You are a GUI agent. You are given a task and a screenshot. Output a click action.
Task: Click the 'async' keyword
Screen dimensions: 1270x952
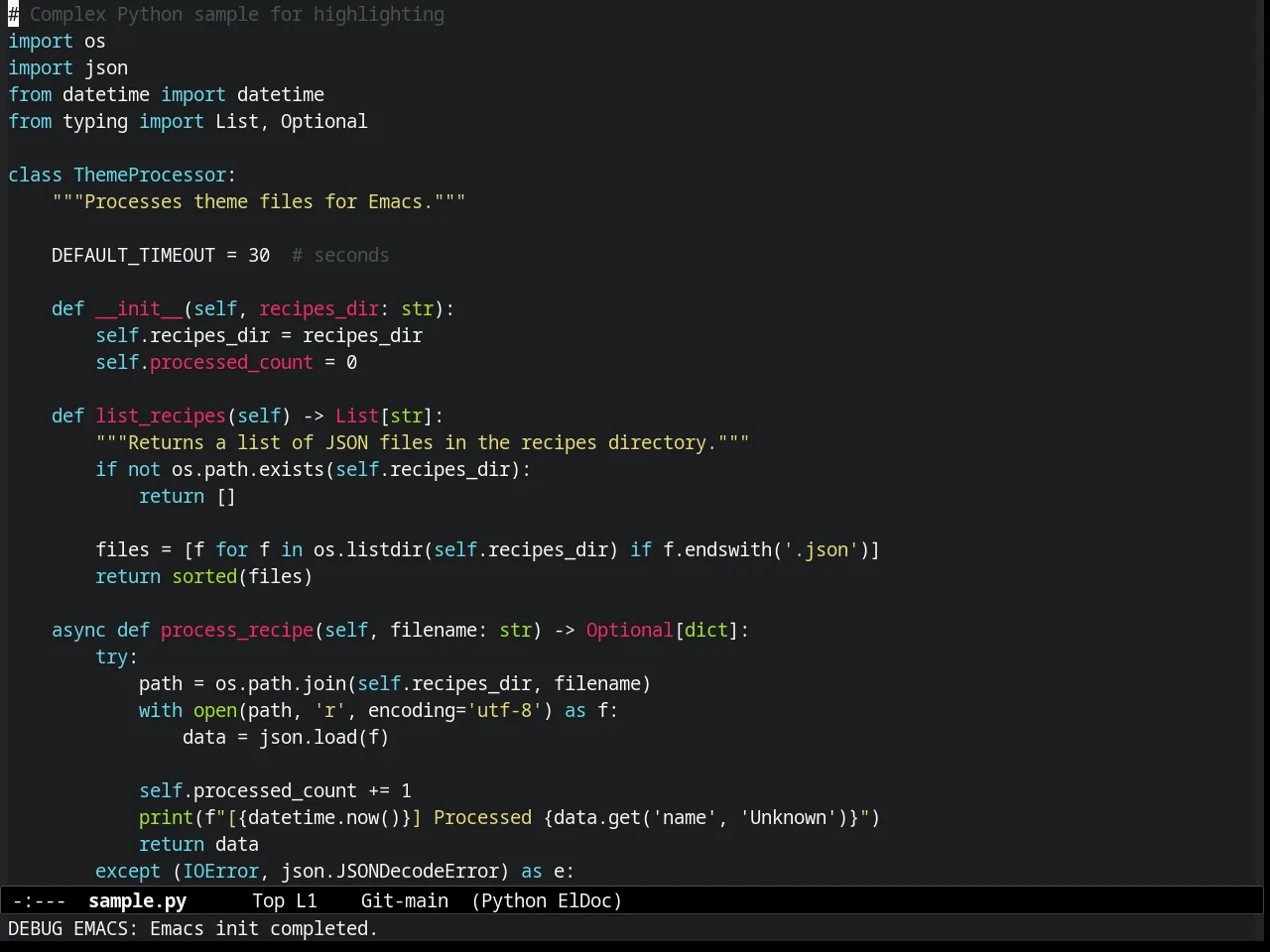(x=78, y=630)
